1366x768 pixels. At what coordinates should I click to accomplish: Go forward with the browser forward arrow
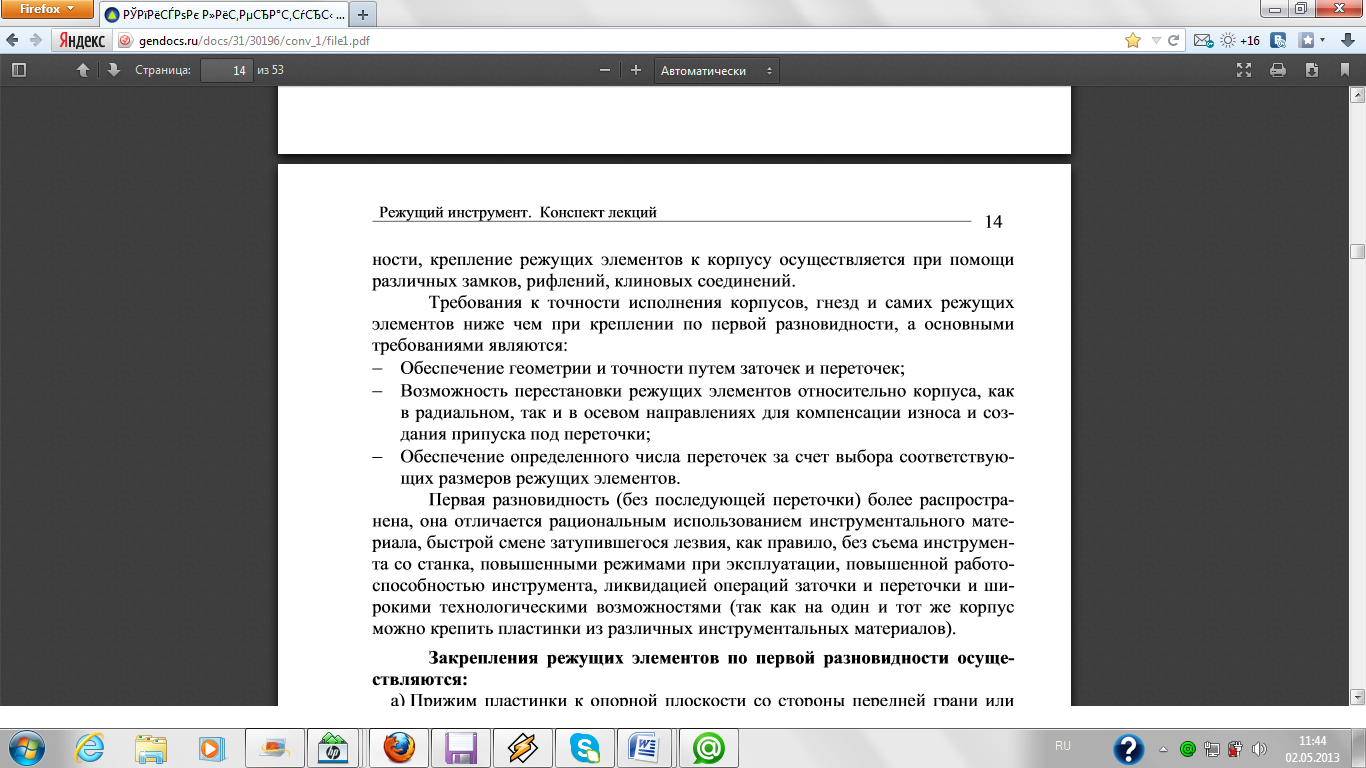(35, 40)
